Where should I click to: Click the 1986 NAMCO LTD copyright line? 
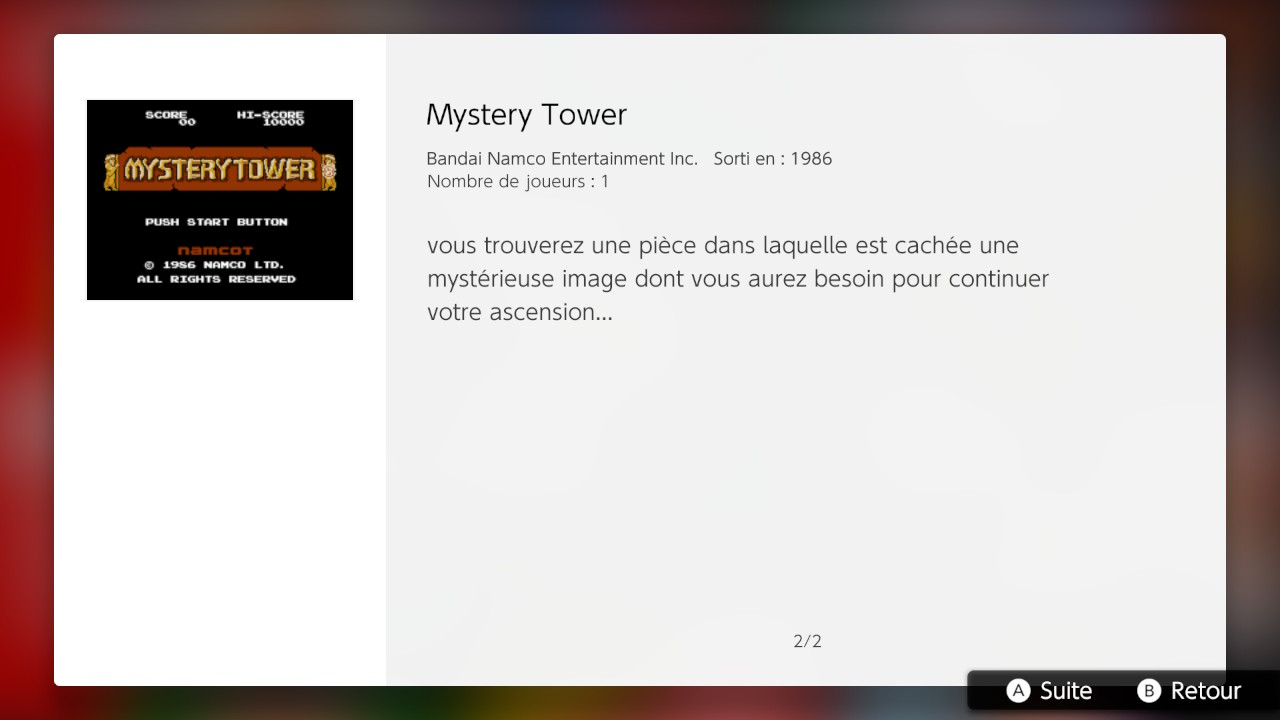214,265
